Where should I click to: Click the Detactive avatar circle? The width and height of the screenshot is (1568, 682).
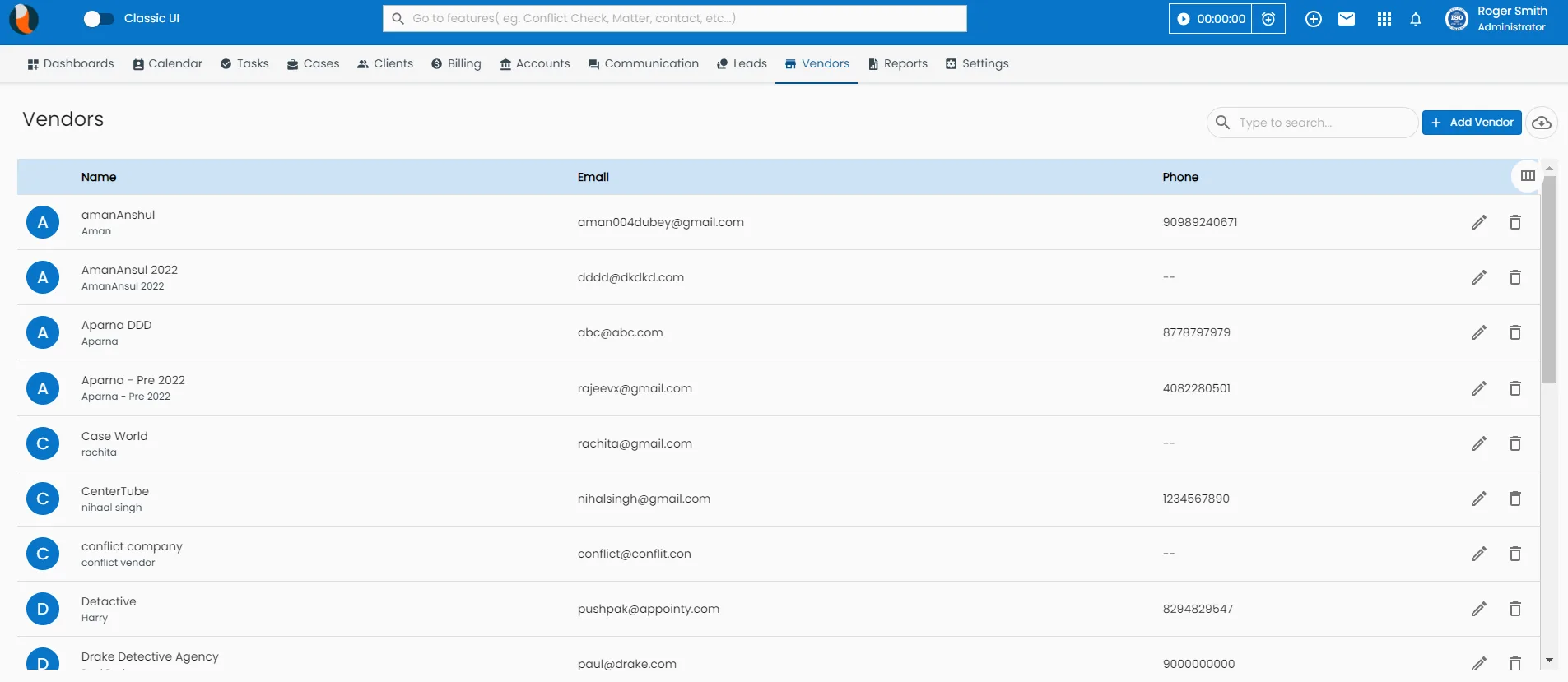(43, 609)
